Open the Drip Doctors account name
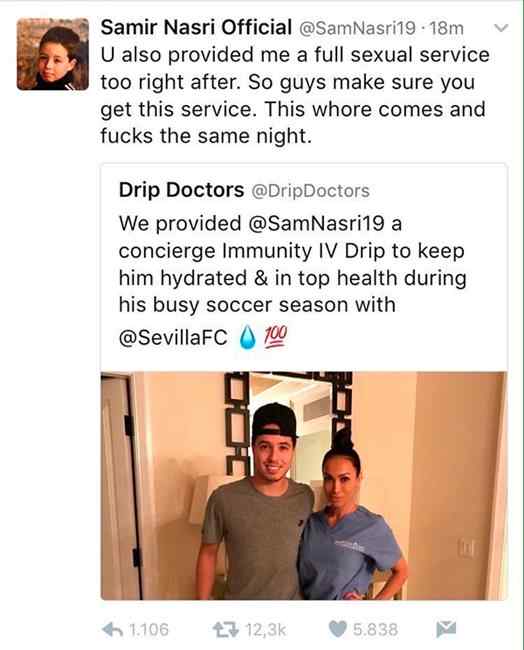The width and height of the screenshot is (524, 650). point(181,190)
